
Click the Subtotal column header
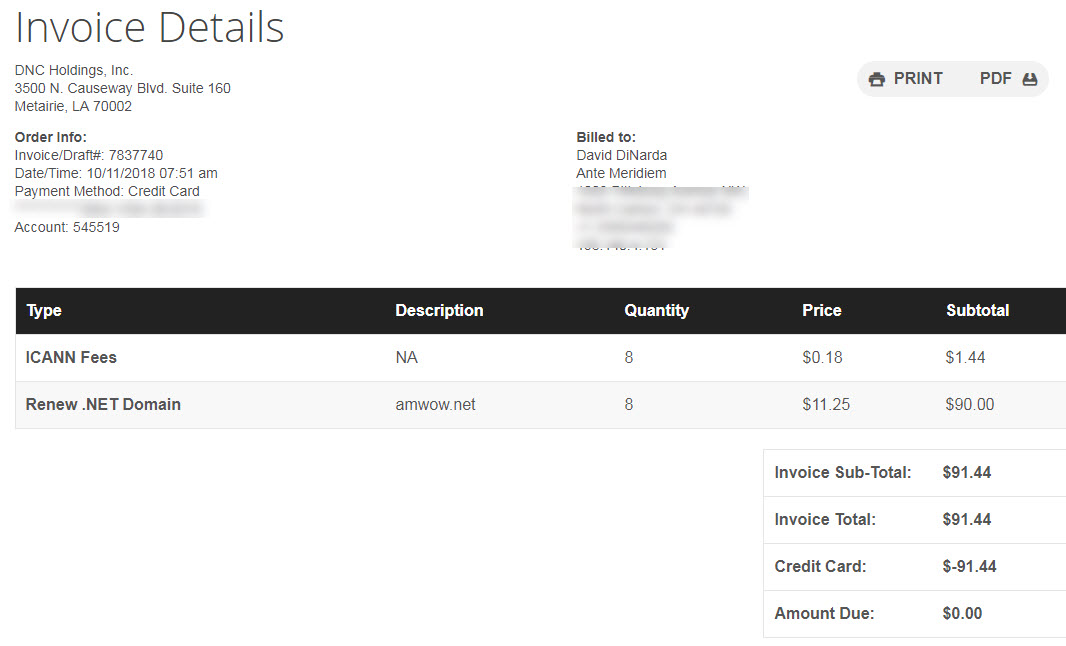tap(977, 311)
